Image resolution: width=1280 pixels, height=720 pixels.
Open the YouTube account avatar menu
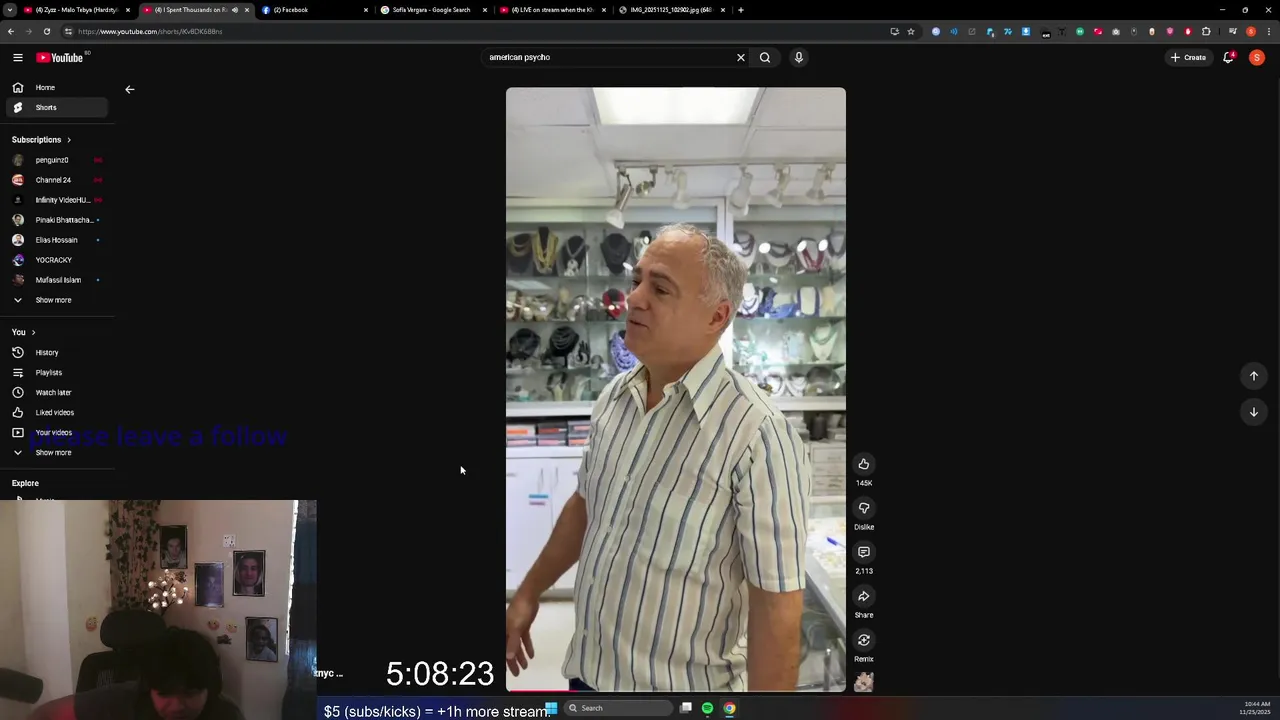pos(1257,57)
